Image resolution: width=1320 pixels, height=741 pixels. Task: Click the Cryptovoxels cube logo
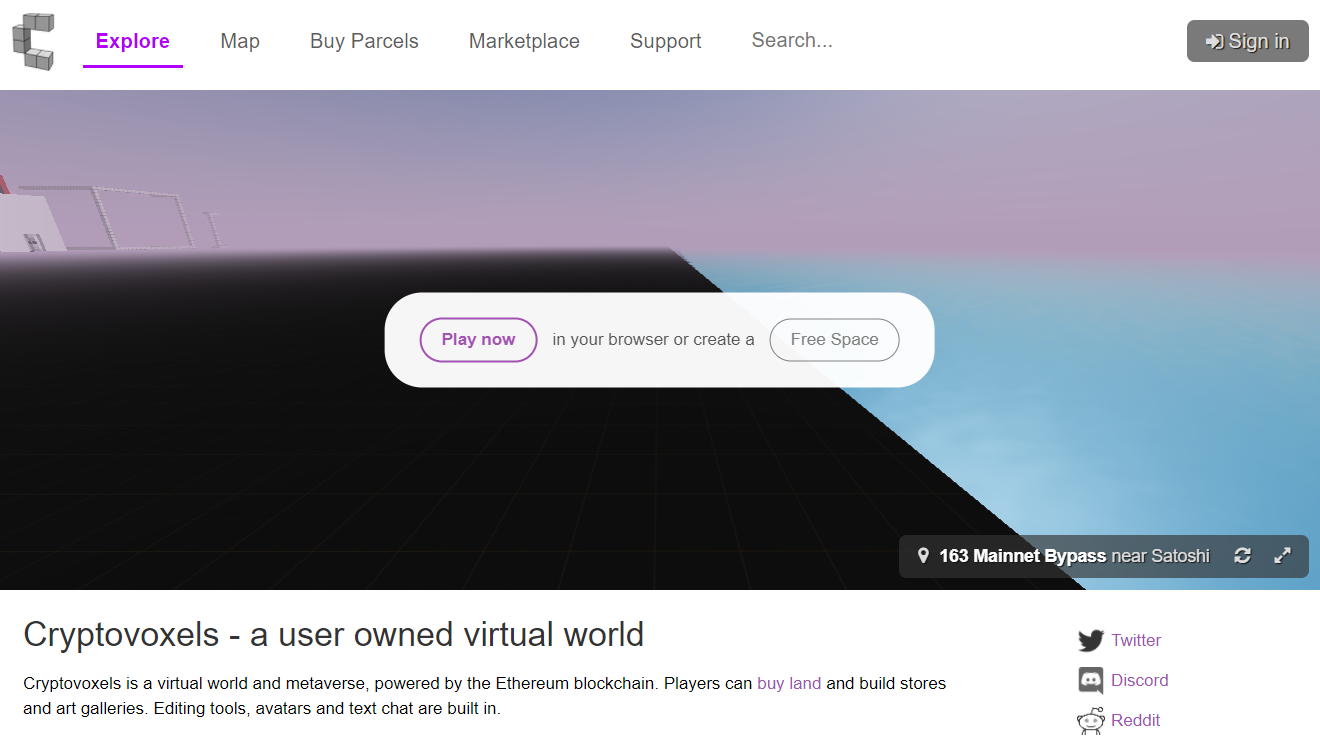33,41
